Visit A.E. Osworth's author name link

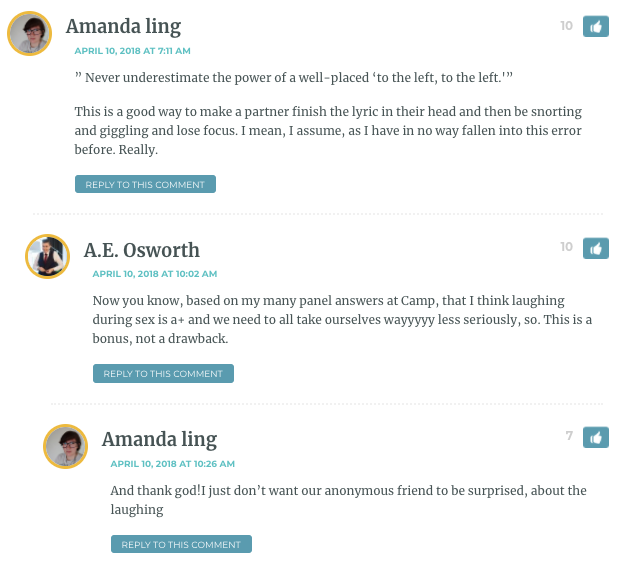[x=142, y=250]
